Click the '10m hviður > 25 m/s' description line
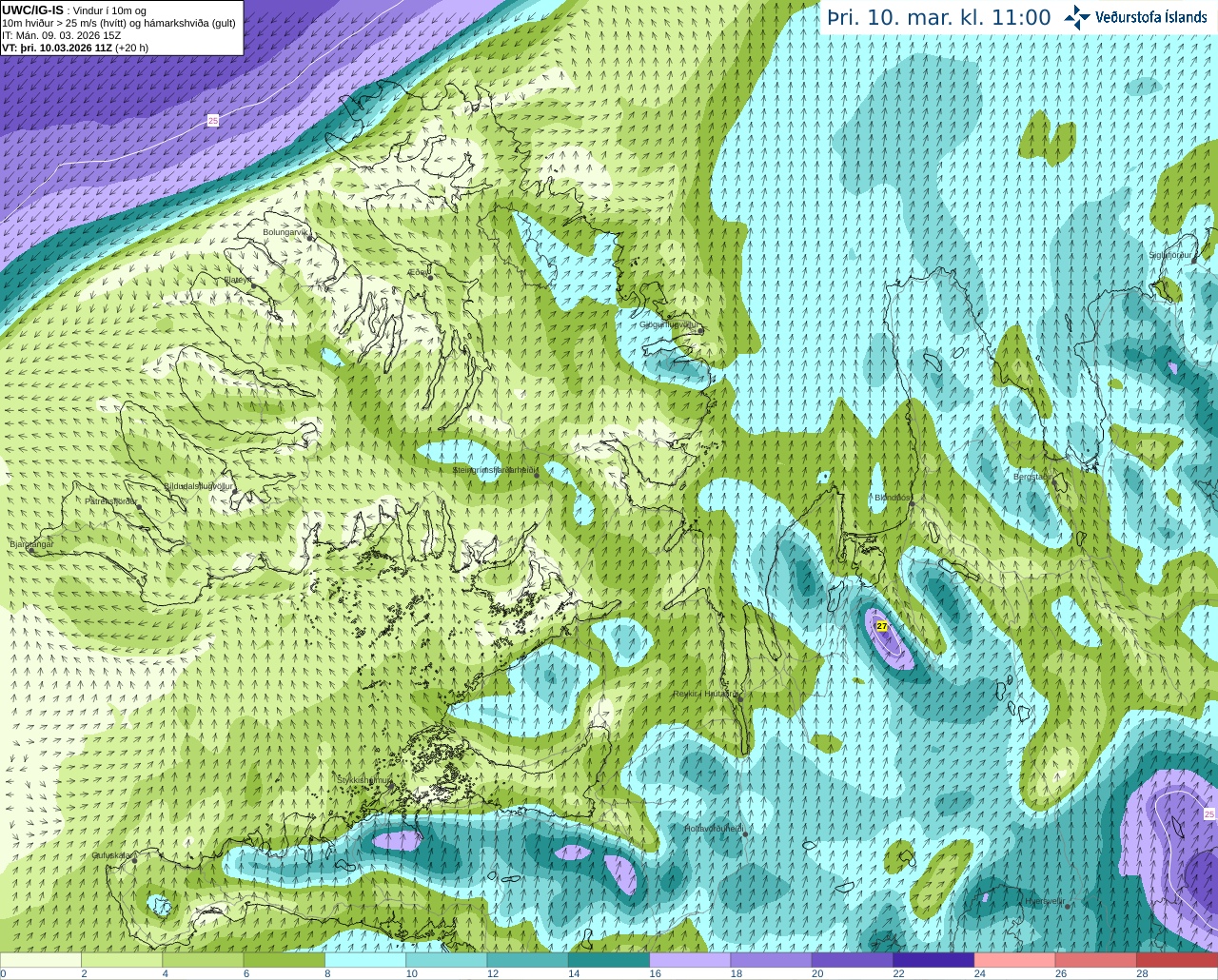The width and height of the screenshot is (1218, 980). click(x=119, y=22)
